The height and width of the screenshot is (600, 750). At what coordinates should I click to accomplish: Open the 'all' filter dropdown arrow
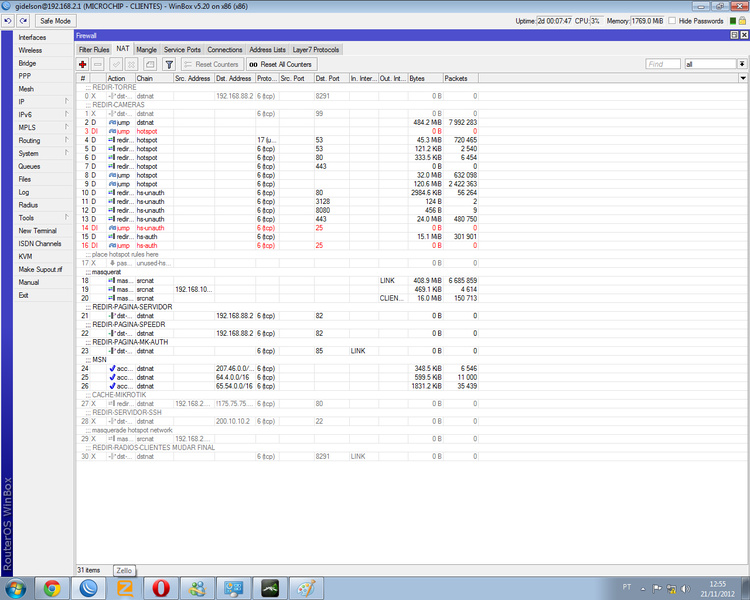click(742, 64)
